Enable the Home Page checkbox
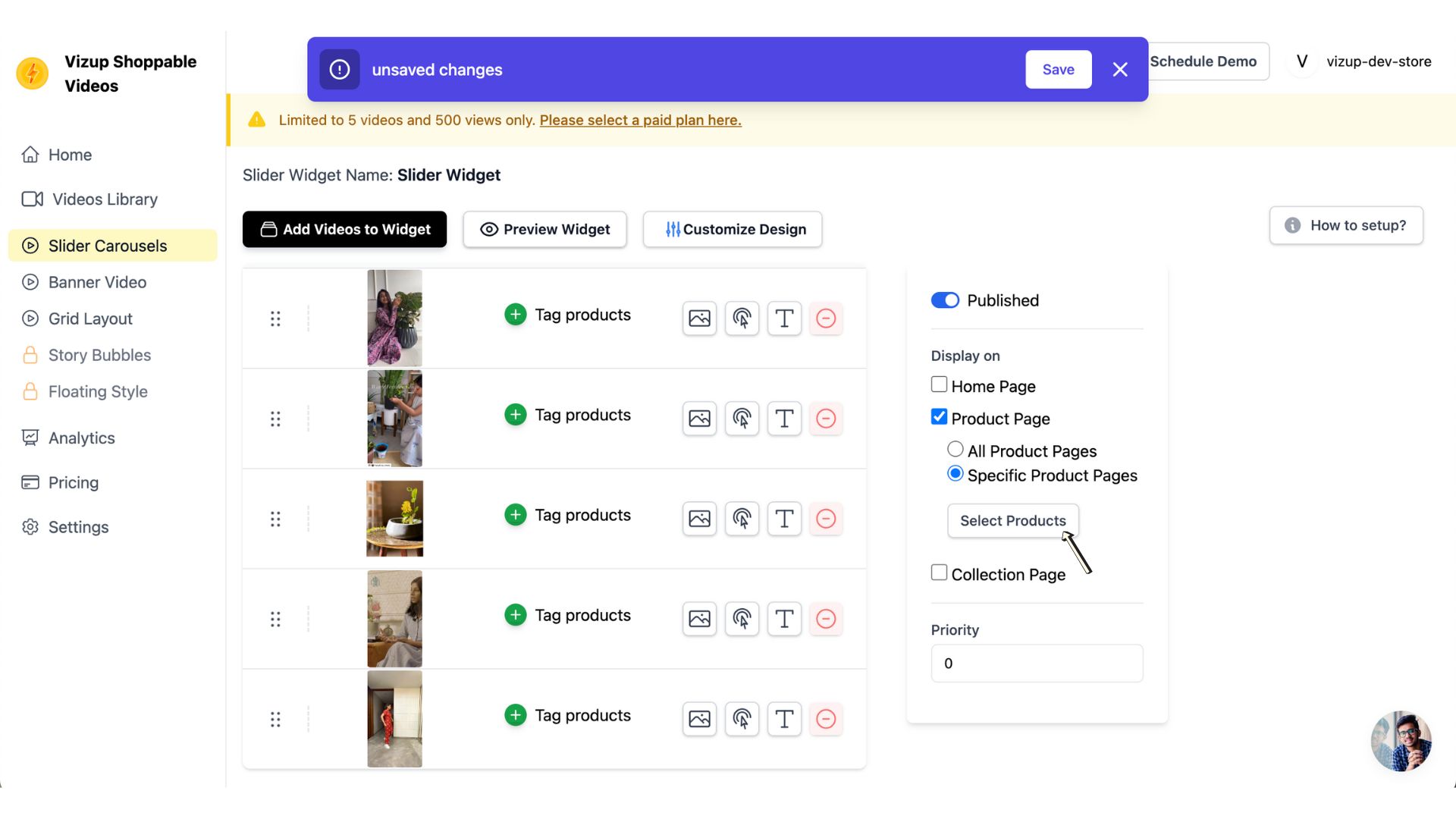The image size is (1456, 819). 938,385
